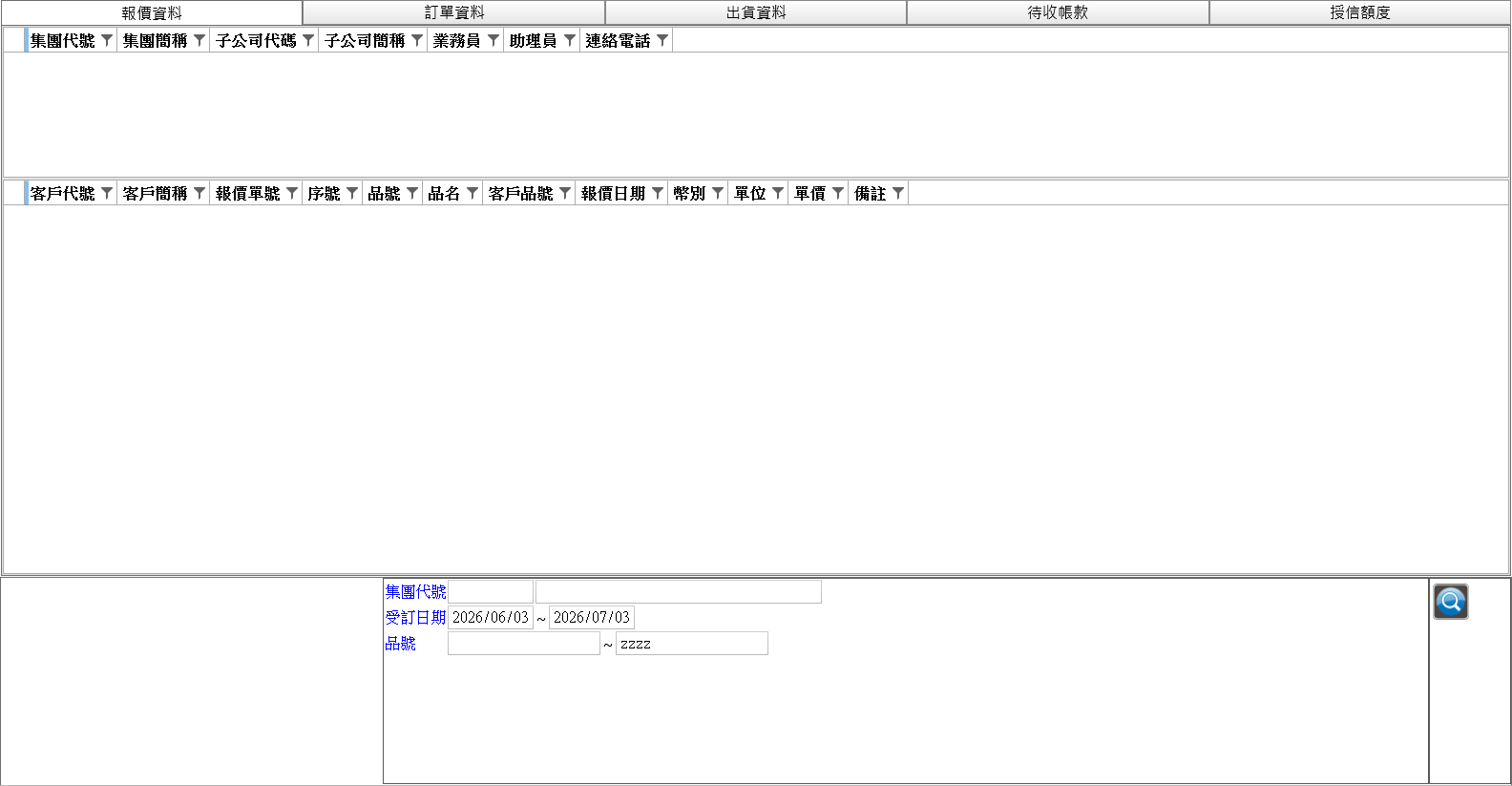The height and width of the screenshot is (786, 1512).
Task: Open filter for 連絡電話 column
Action: pyautogui.click(x=662, y=40)
